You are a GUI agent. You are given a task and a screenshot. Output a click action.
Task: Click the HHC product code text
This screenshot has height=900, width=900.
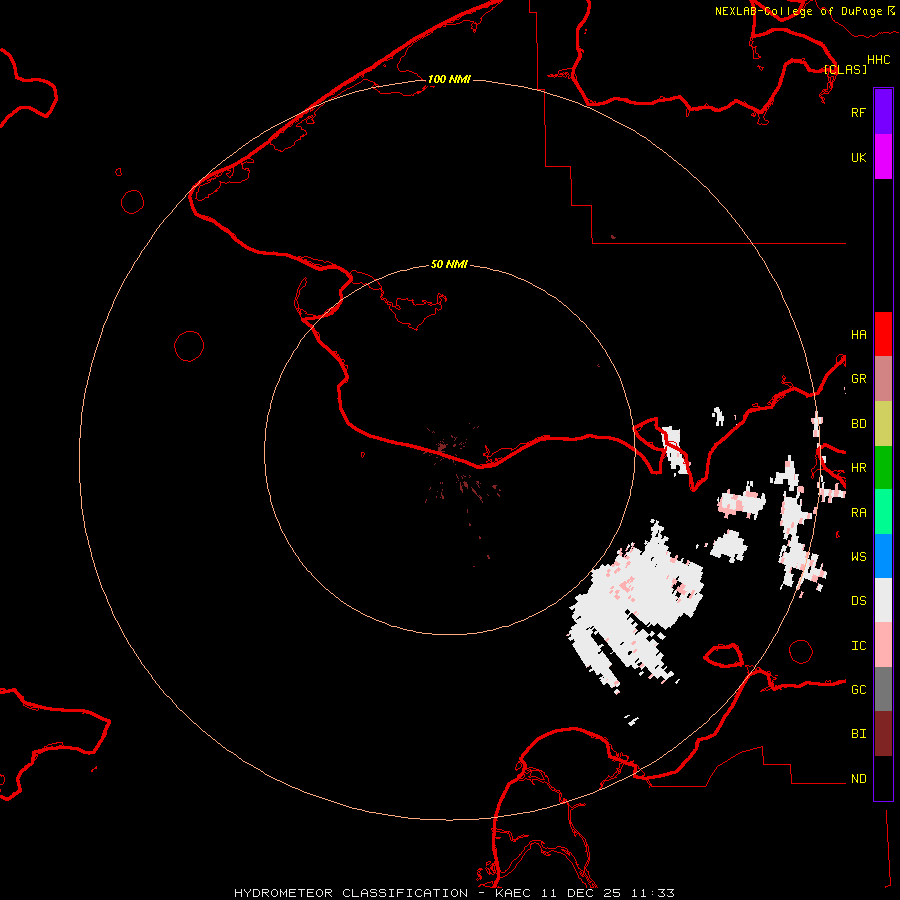click(x=878, y=60)
